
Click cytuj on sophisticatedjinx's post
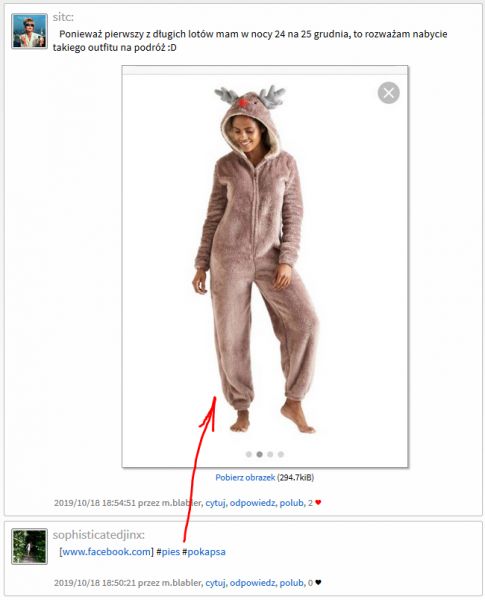[x=215, y=583]
